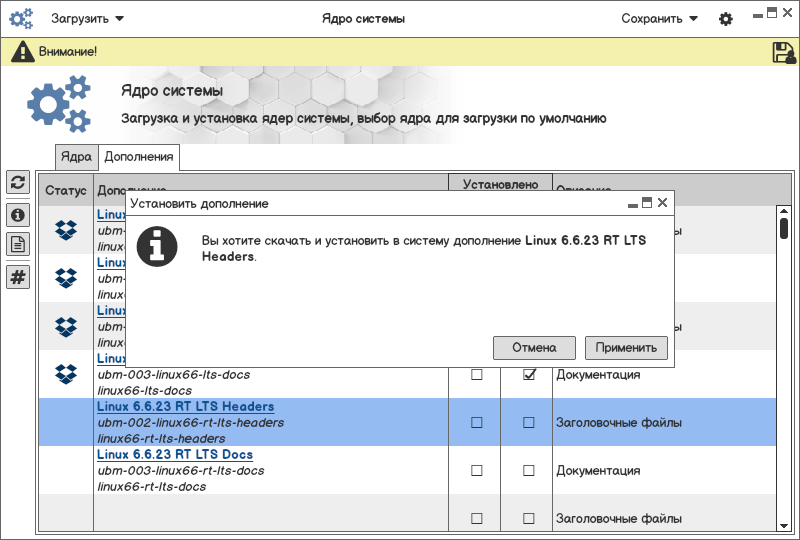Viewport: 800px width, 540px height.
Task: Click the package status icon in first row
Action: 66,230
